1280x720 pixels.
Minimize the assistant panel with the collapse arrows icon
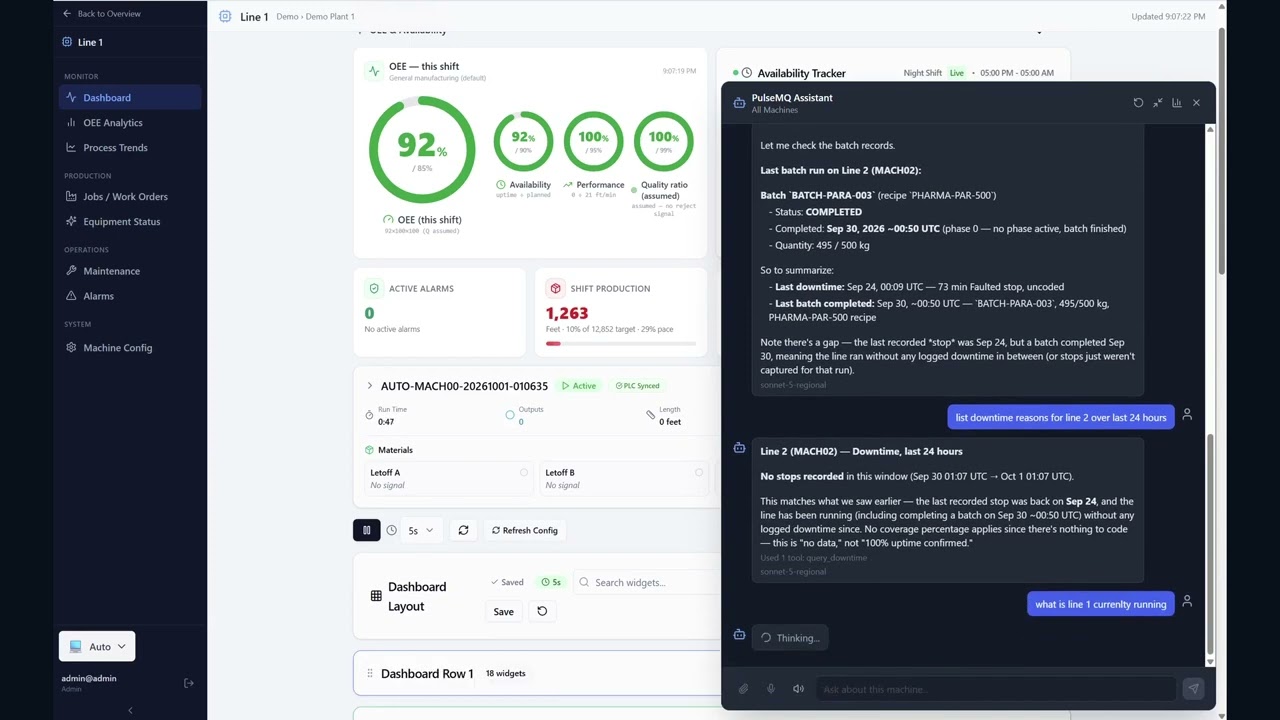(x=1157, y=103)
